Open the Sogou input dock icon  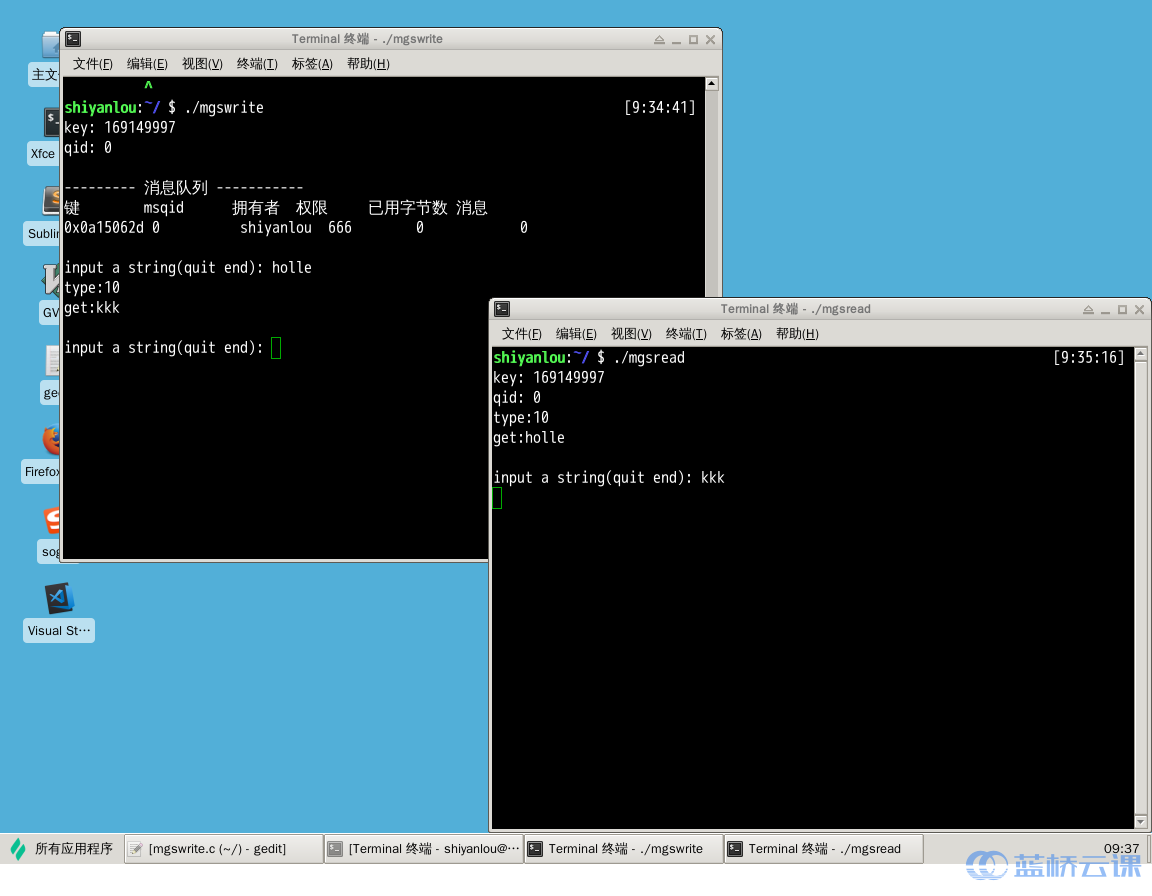pos(50,522)
